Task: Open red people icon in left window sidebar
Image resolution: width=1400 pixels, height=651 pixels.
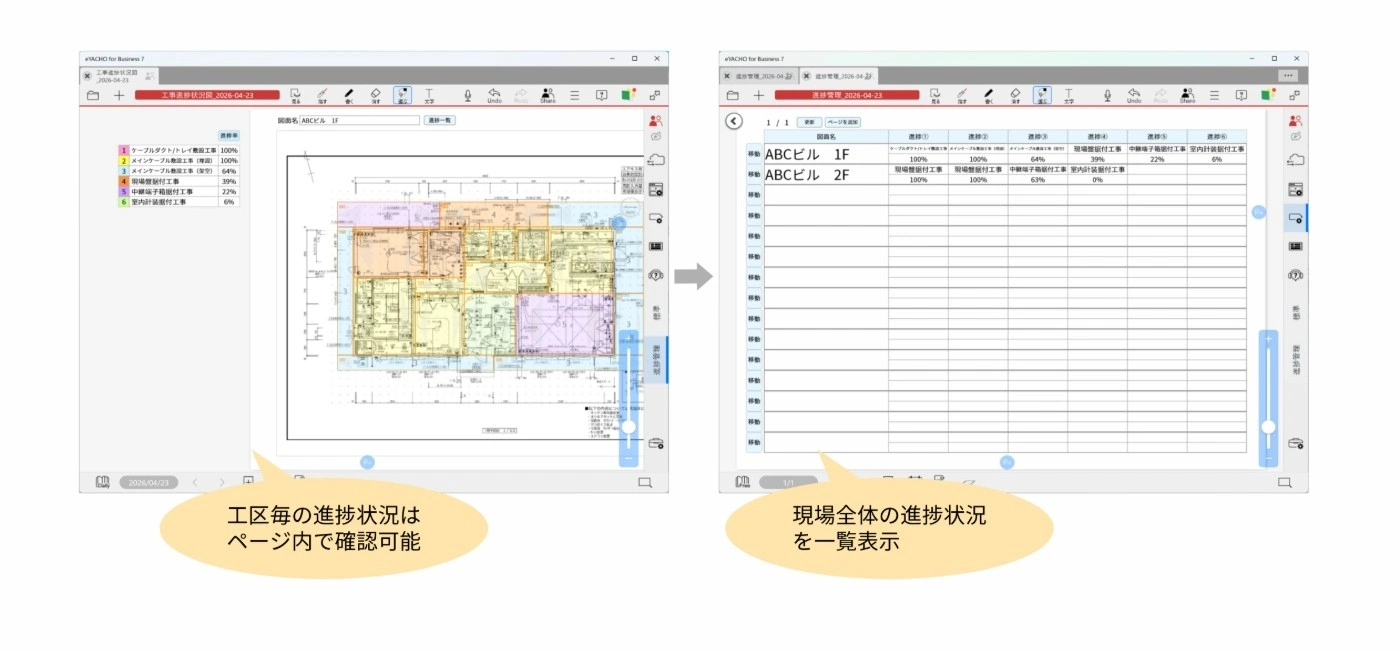Action: click(656, 121)
